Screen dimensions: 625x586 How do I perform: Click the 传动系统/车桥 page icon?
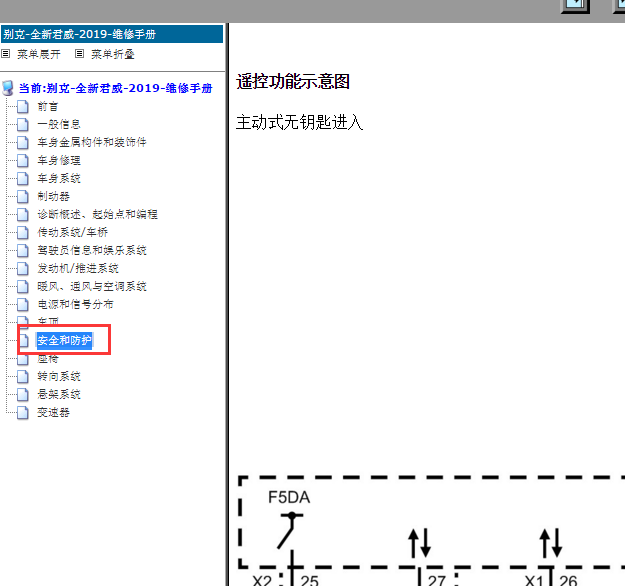point(23,232)
